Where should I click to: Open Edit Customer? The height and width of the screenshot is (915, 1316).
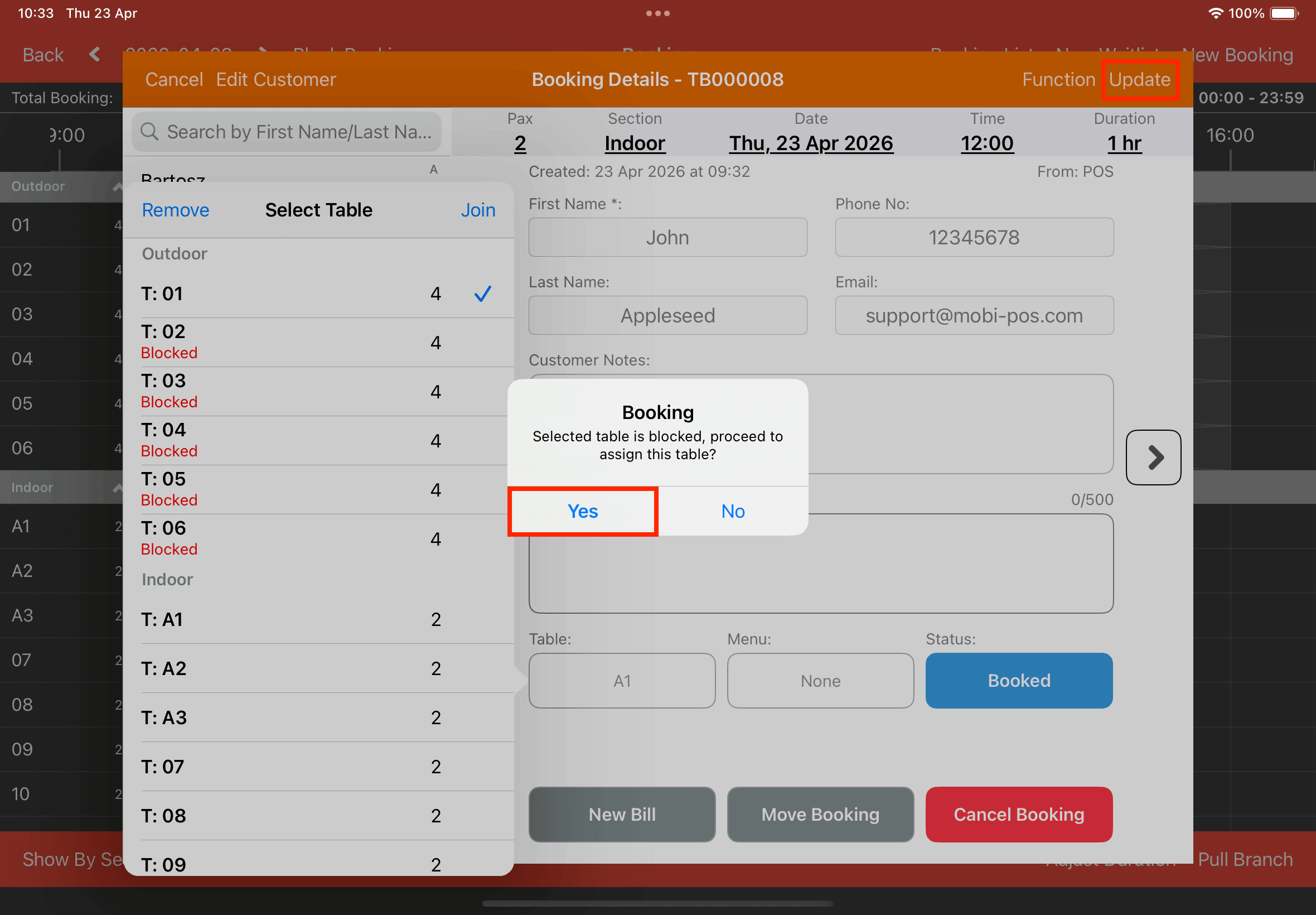coord(275,79)
